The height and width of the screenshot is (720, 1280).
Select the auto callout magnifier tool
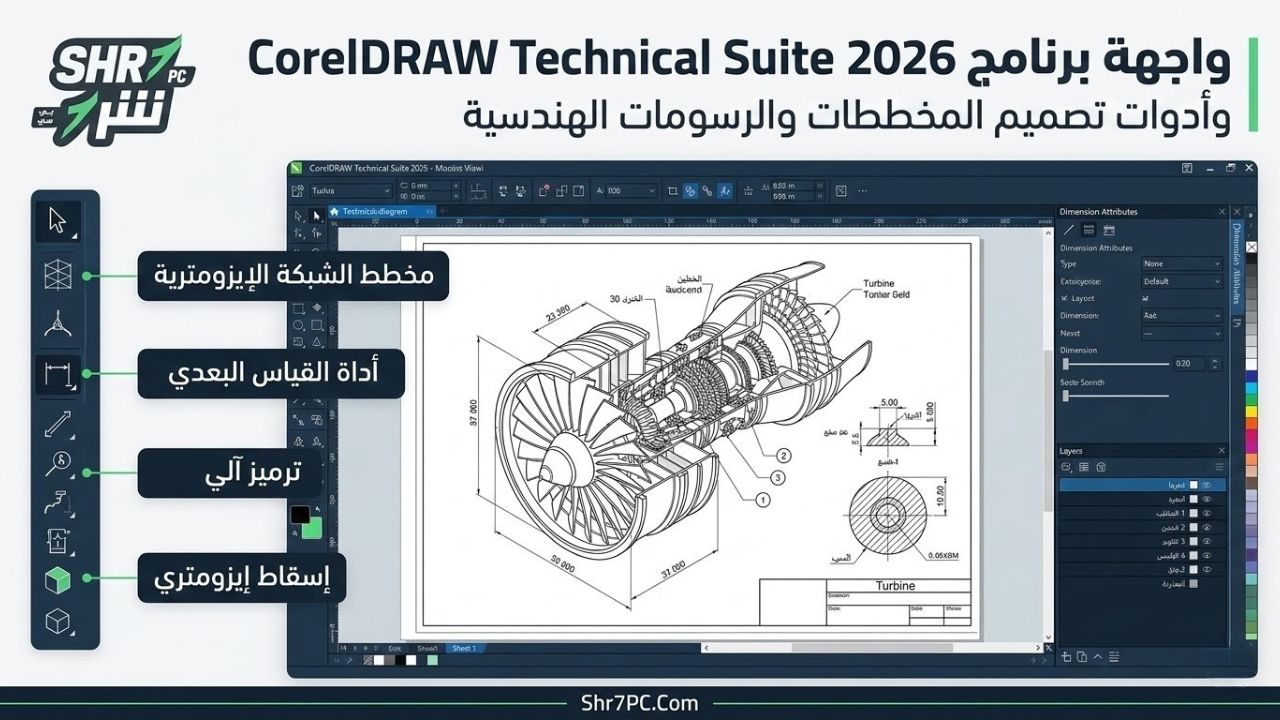[58, 464]
